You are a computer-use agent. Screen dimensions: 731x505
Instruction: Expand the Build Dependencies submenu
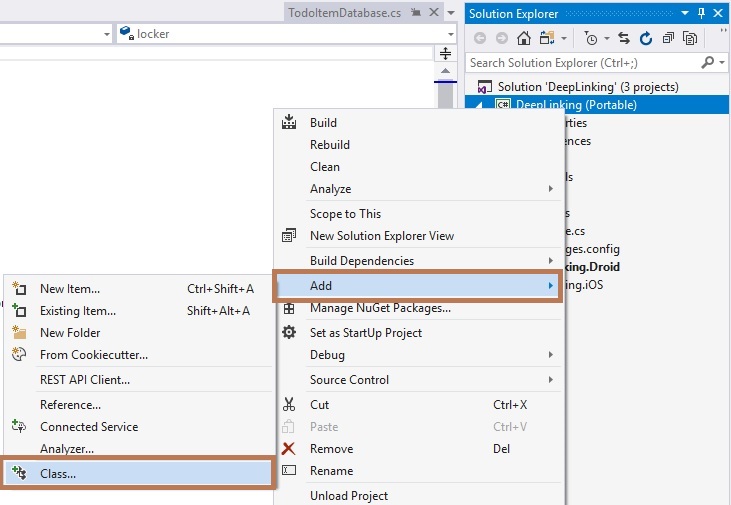pos(419,261)
